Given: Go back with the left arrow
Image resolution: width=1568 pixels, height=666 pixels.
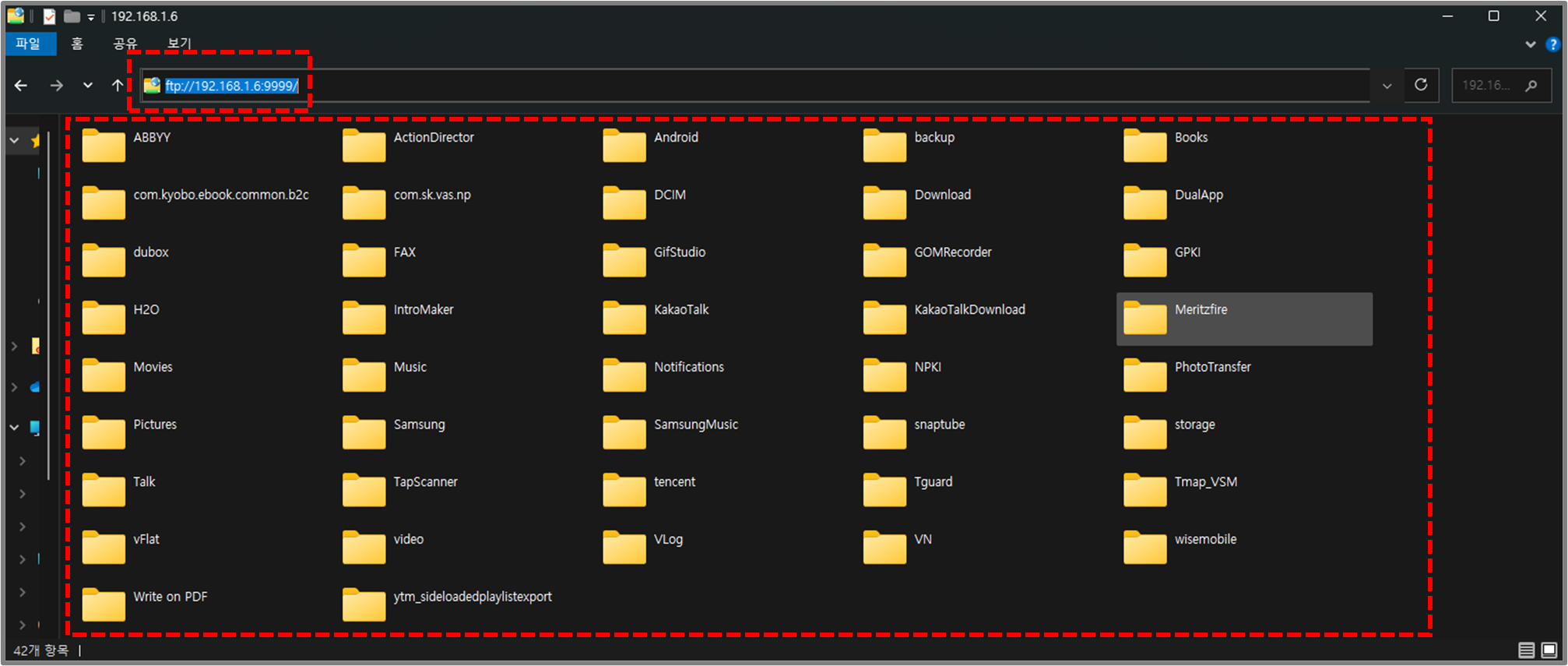Looking at the screenshot, I should pyautogui.click(x=21, y=85).
